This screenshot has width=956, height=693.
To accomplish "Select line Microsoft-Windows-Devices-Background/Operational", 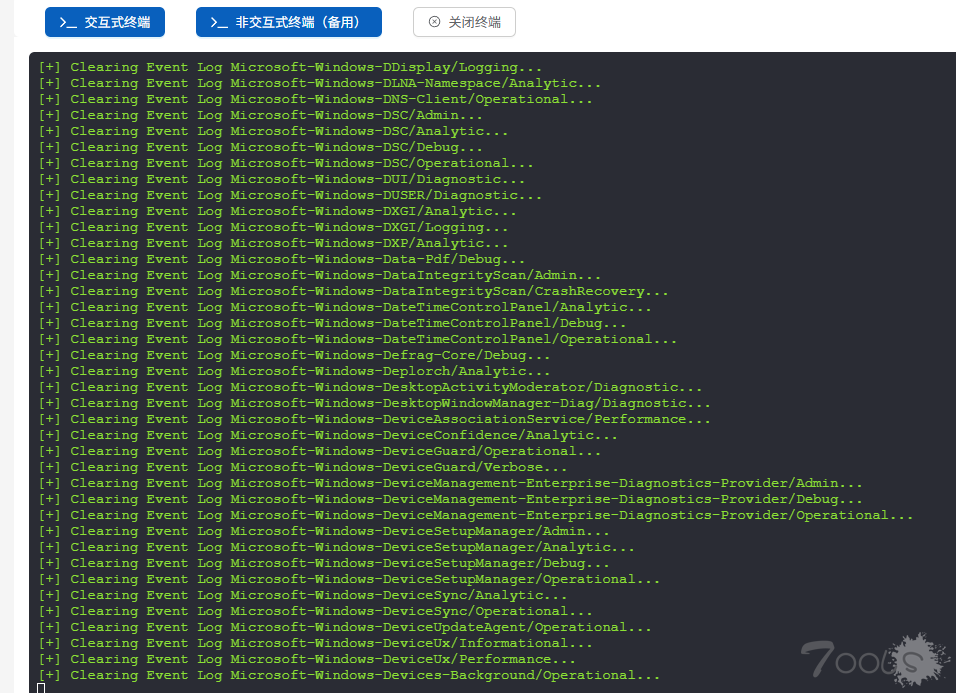I will click(x=349, y=675).
